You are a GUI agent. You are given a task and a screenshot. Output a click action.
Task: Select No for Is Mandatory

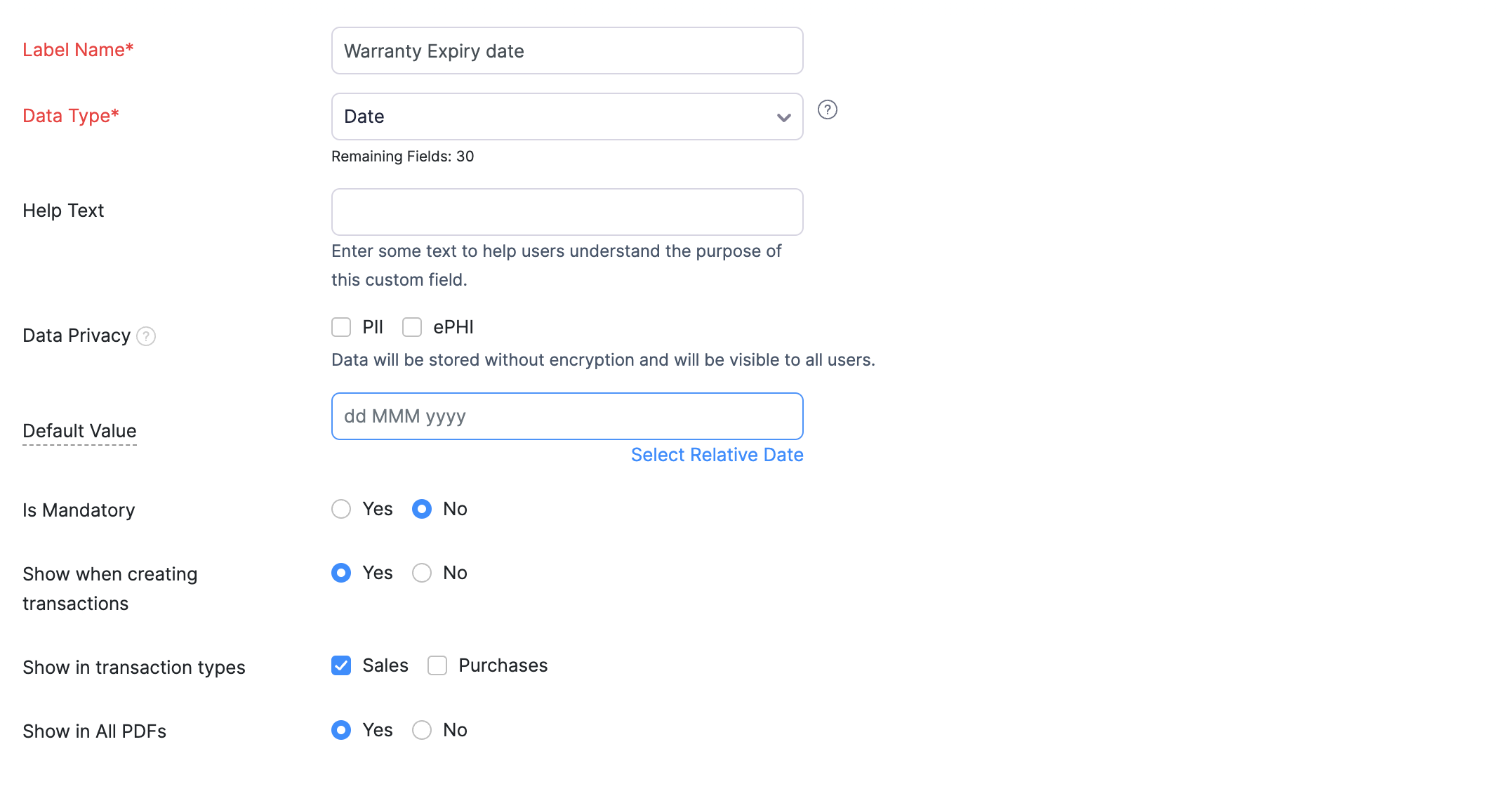click(x=422, y=509)
